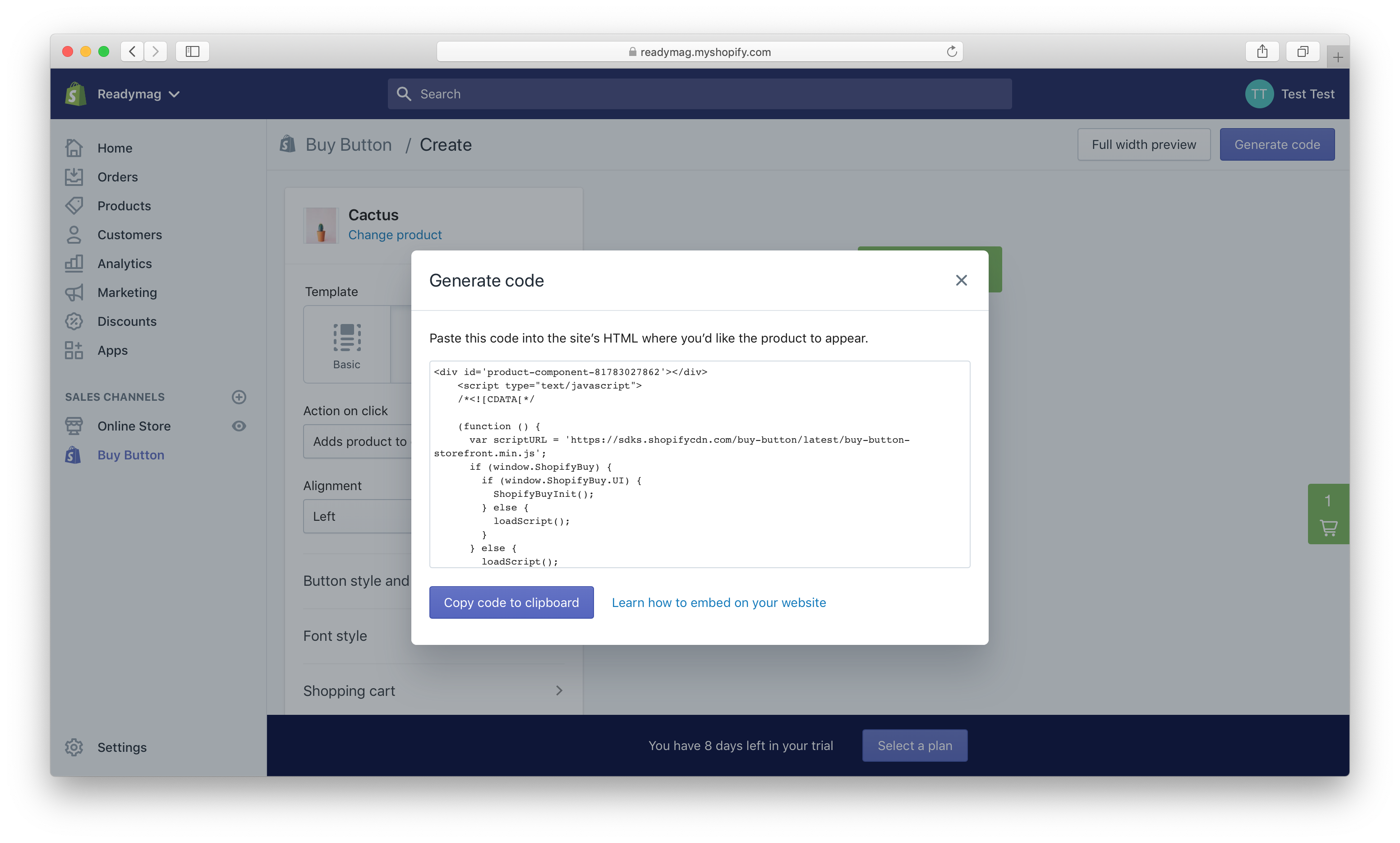Click the Home icon in sidebar
The image size is (1400, 843).
[x=74, y=148]
